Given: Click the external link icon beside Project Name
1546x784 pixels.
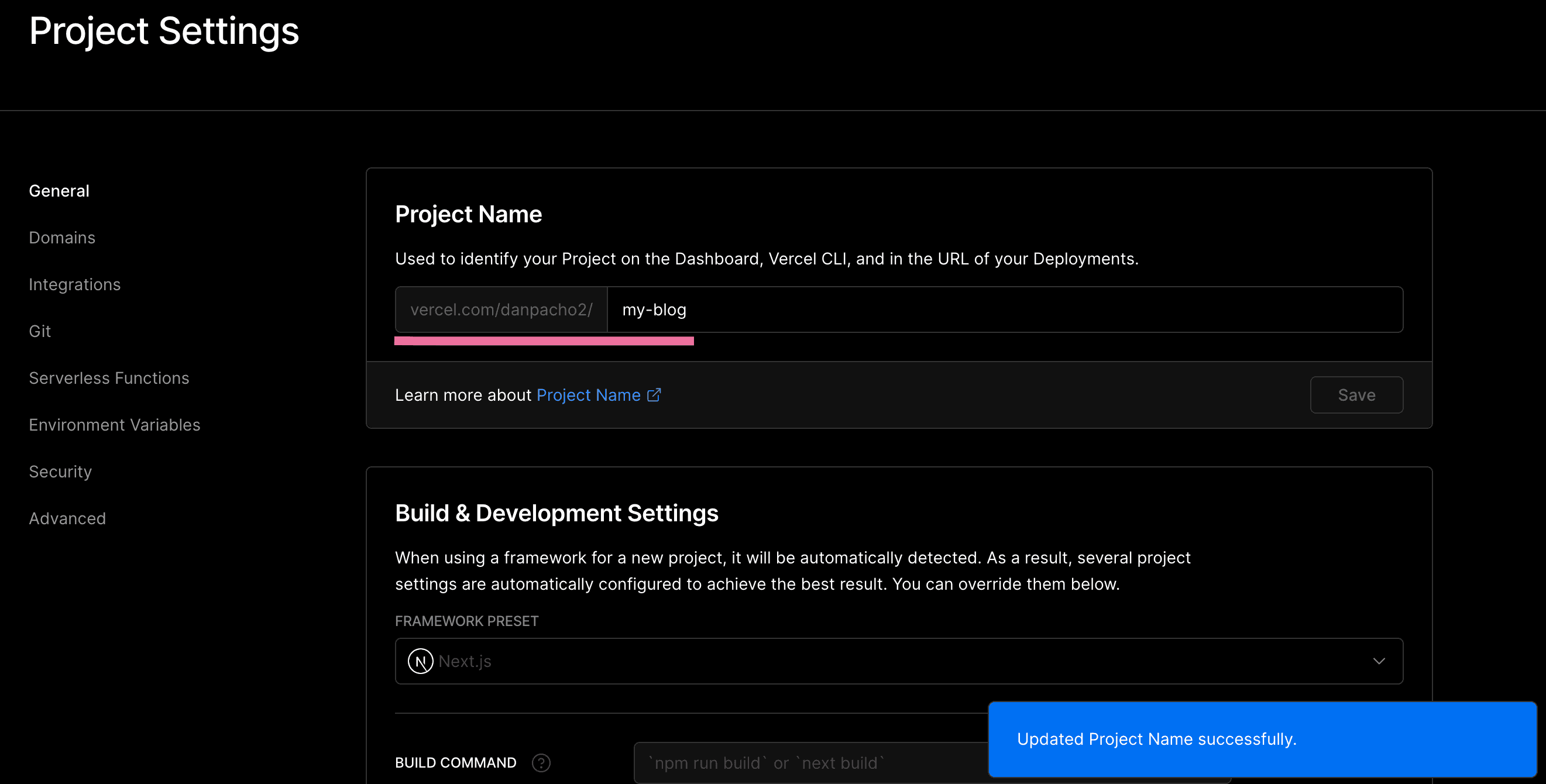Looking at the screenshot, I should [654, 395].
